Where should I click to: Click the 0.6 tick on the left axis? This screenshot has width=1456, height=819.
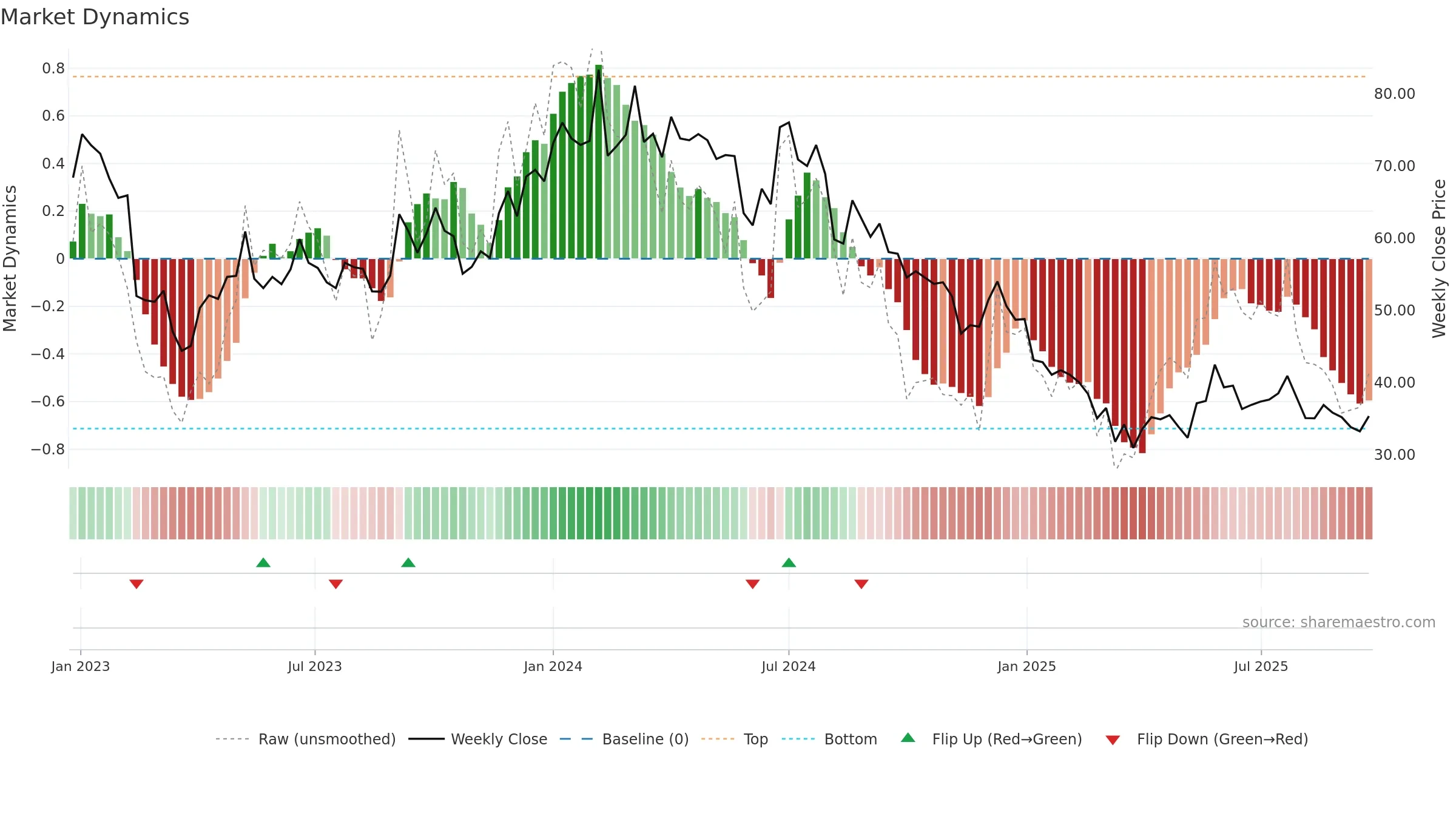tap(53, 116)
